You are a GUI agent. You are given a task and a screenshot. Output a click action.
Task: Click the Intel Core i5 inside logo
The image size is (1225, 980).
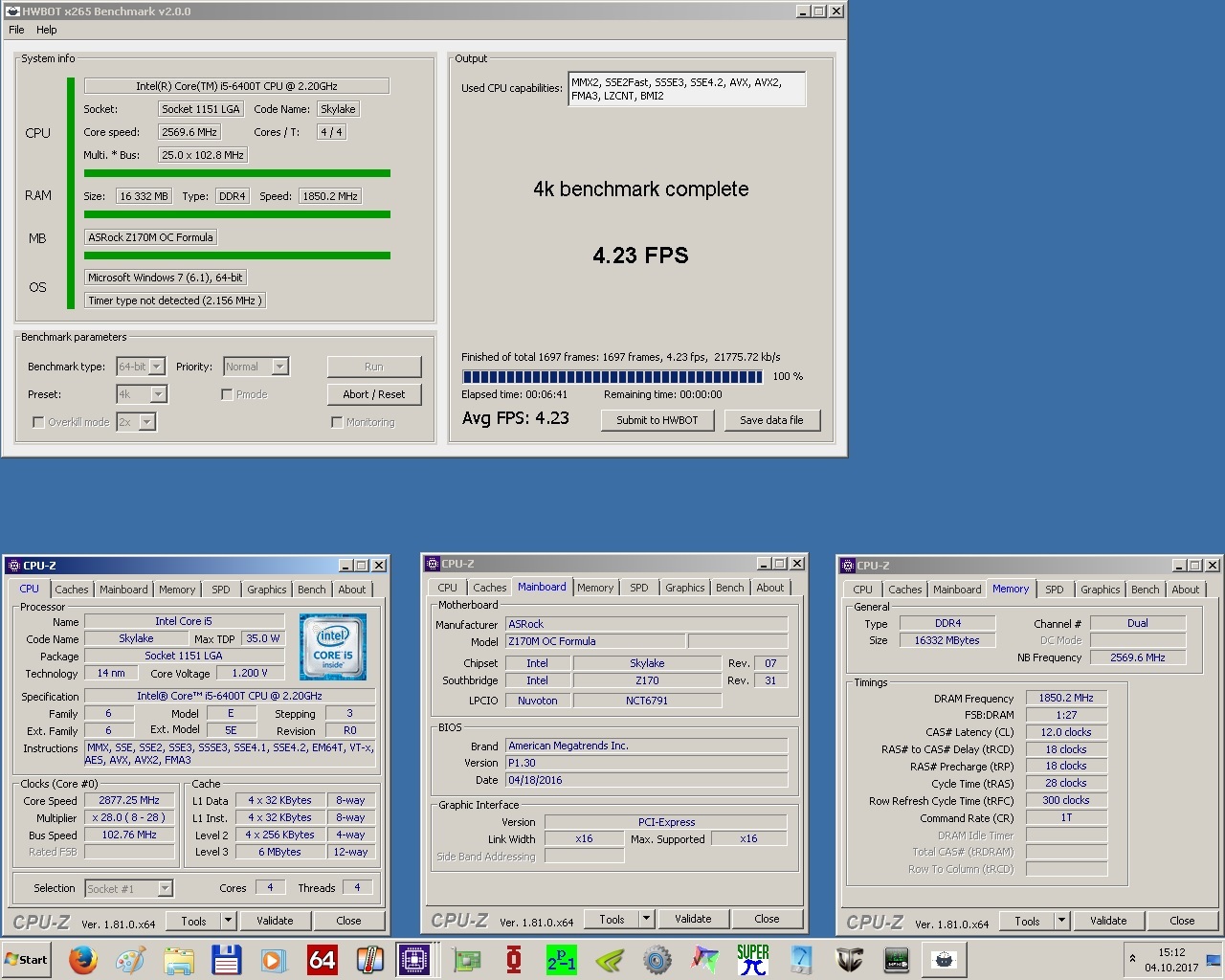333,648
